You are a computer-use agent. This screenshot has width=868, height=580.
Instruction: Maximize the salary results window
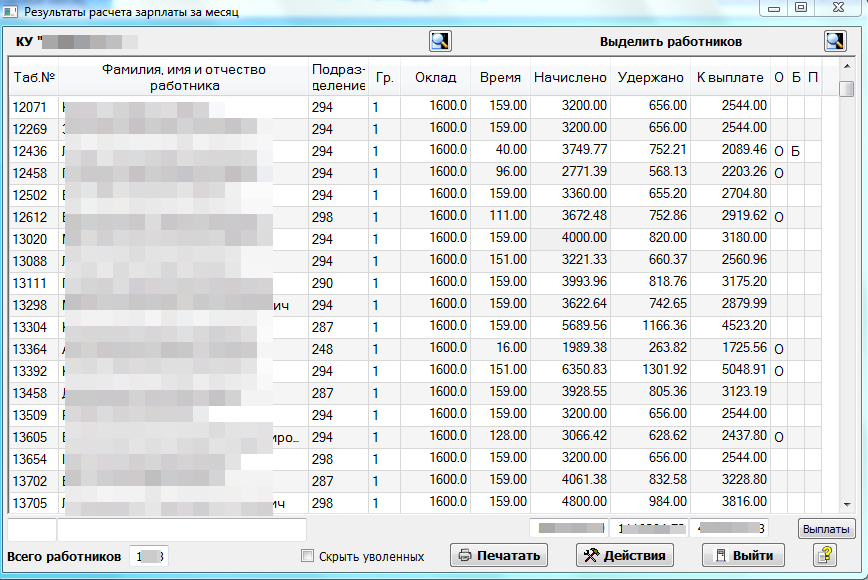point(800,8)
